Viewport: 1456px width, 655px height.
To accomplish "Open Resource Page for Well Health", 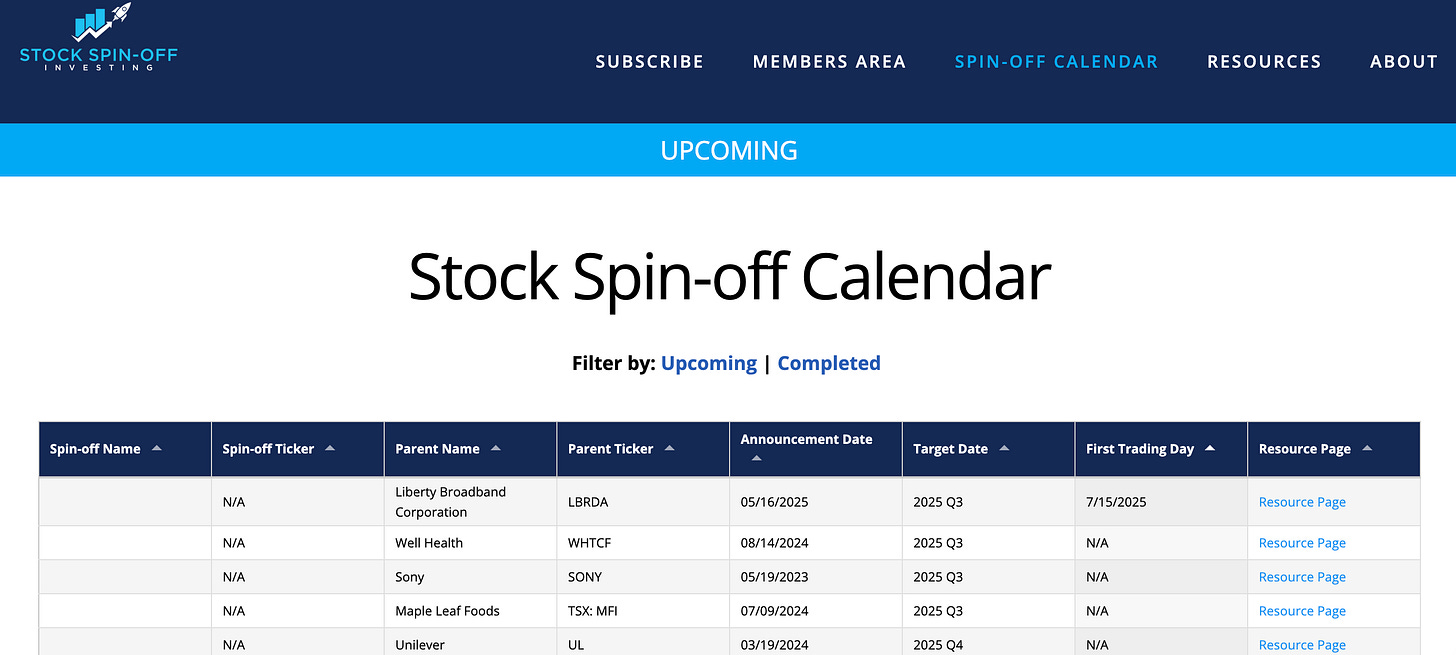I will (1302, 543).
